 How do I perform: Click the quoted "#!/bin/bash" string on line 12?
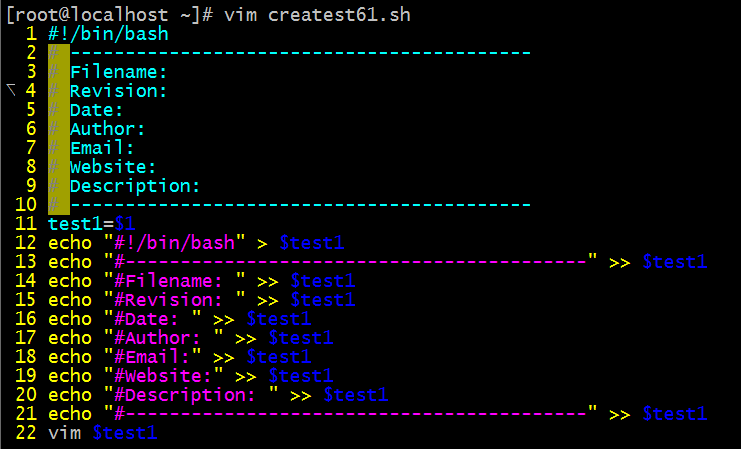pyautogui.click(x=175, y=243)
